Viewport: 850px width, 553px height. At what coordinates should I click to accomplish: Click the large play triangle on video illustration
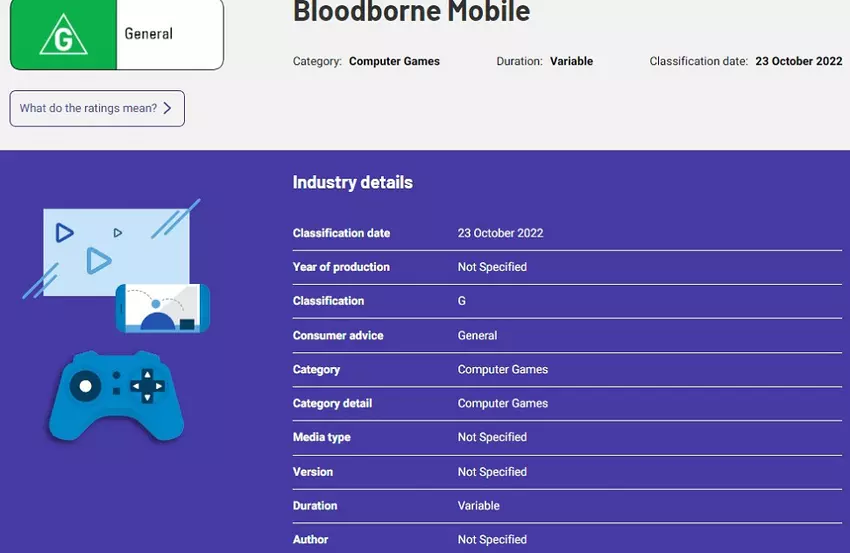pos(98,261)
